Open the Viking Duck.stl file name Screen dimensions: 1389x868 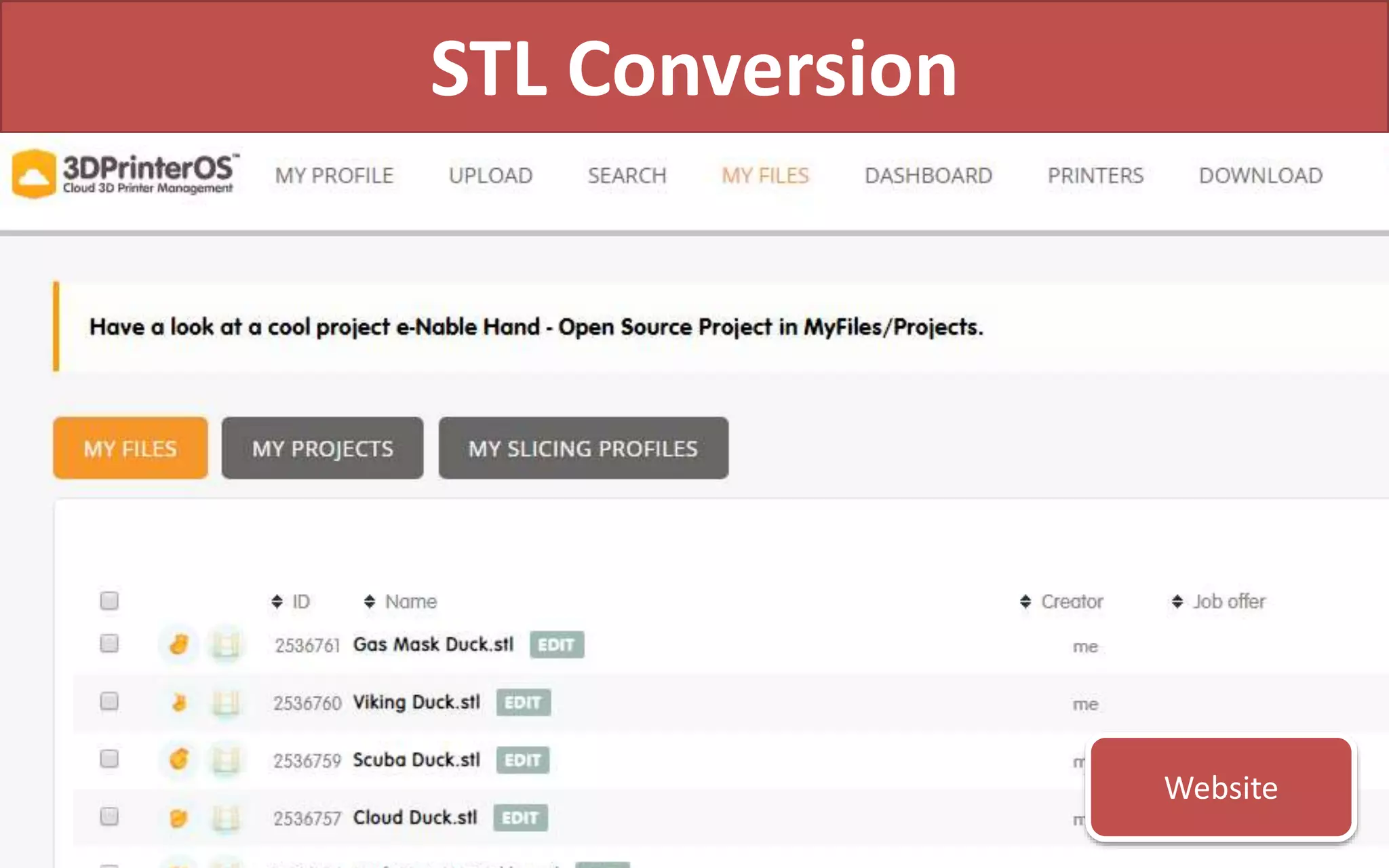416,702
